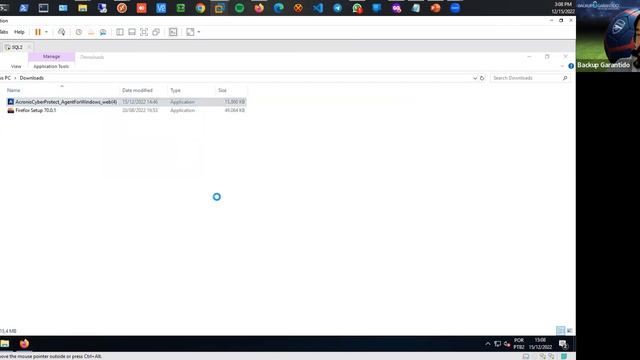Open host File Explorer yellow folder icon
Screen dimensions: 640x360
tap(82, 8)
